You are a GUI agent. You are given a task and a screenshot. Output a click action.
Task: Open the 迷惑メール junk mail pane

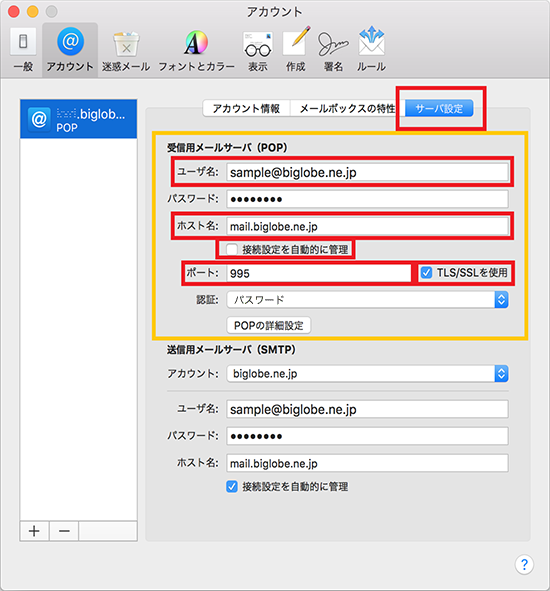pos(126,50)
